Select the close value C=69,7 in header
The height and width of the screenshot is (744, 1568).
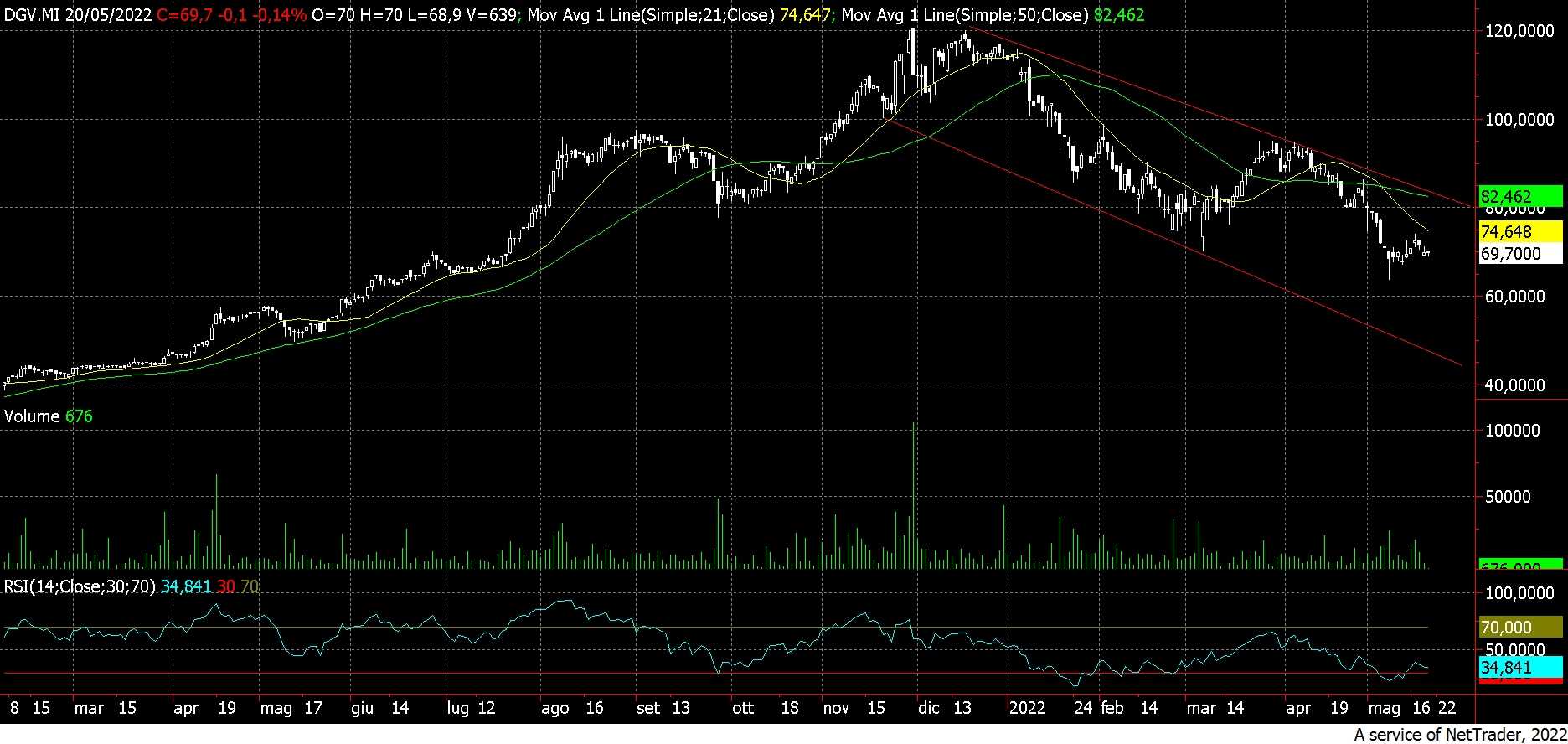186,15
